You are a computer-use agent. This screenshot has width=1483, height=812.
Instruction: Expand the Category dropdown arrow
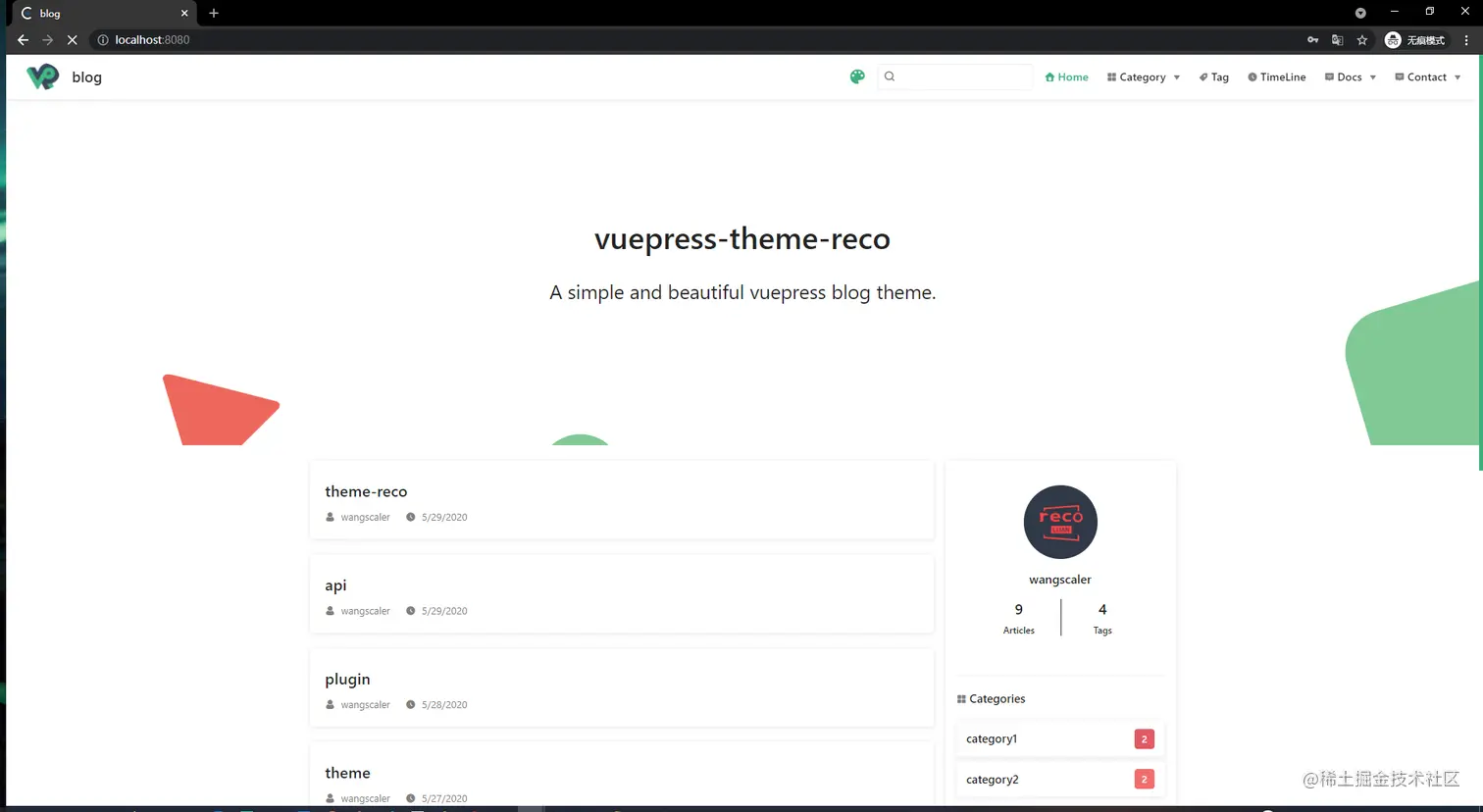click(1176, 77)
